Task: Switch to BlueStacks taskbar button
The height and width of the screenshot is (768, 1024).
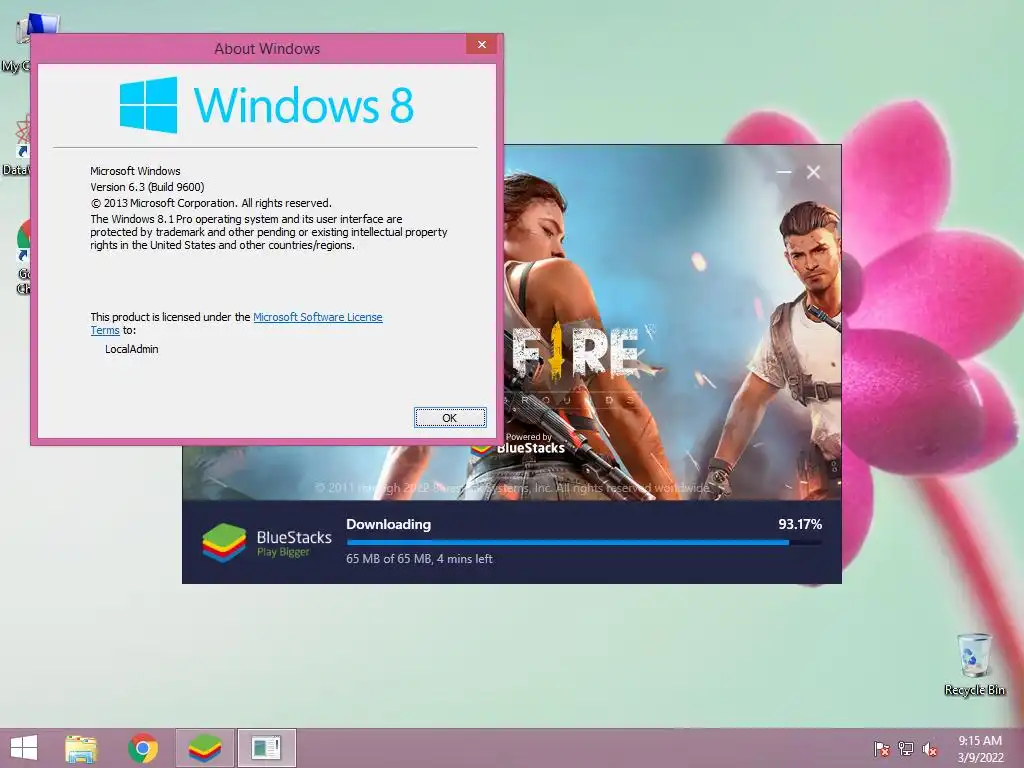Action: point(204,748)
